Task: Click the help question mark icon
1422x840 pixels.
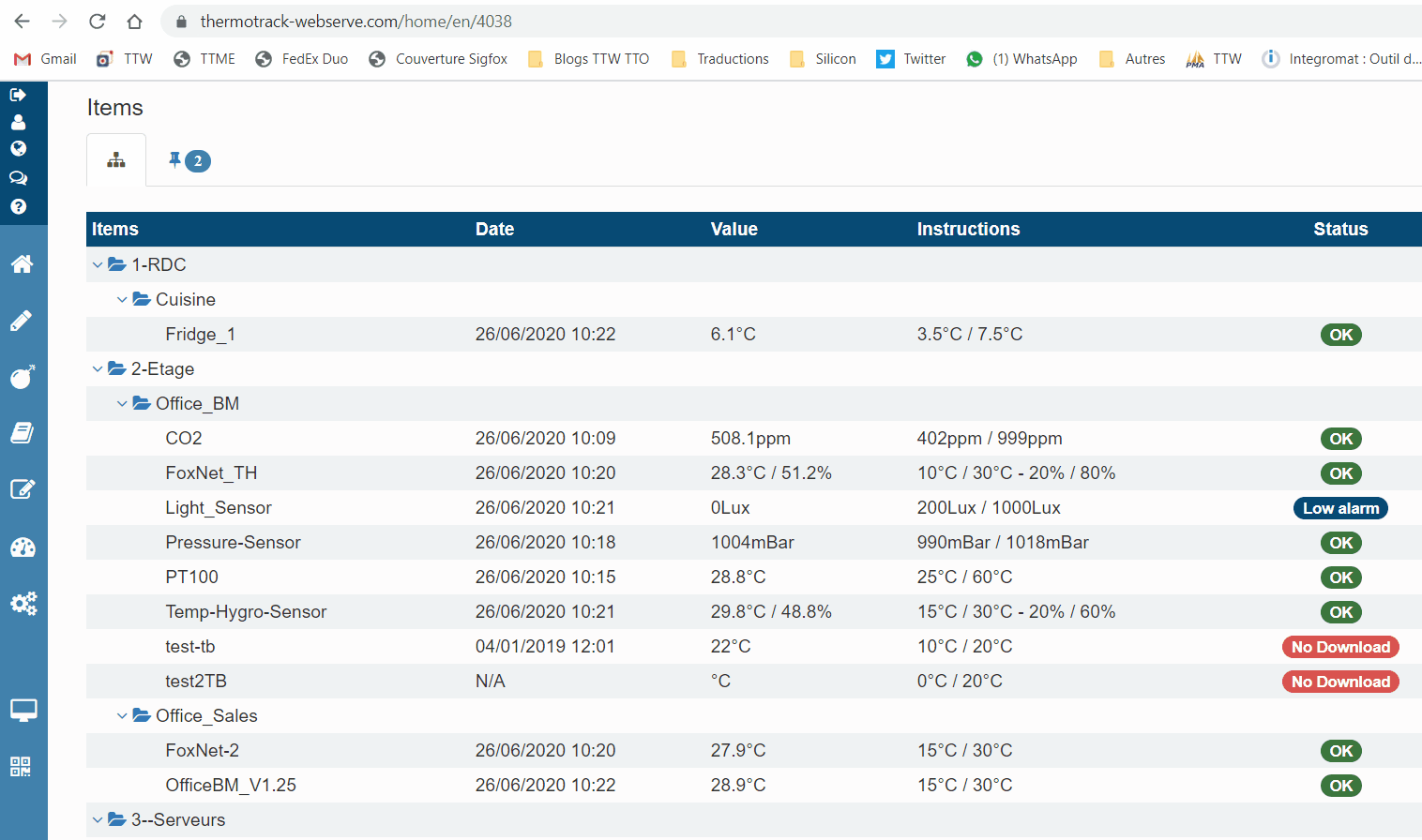Action: point(18,206)
